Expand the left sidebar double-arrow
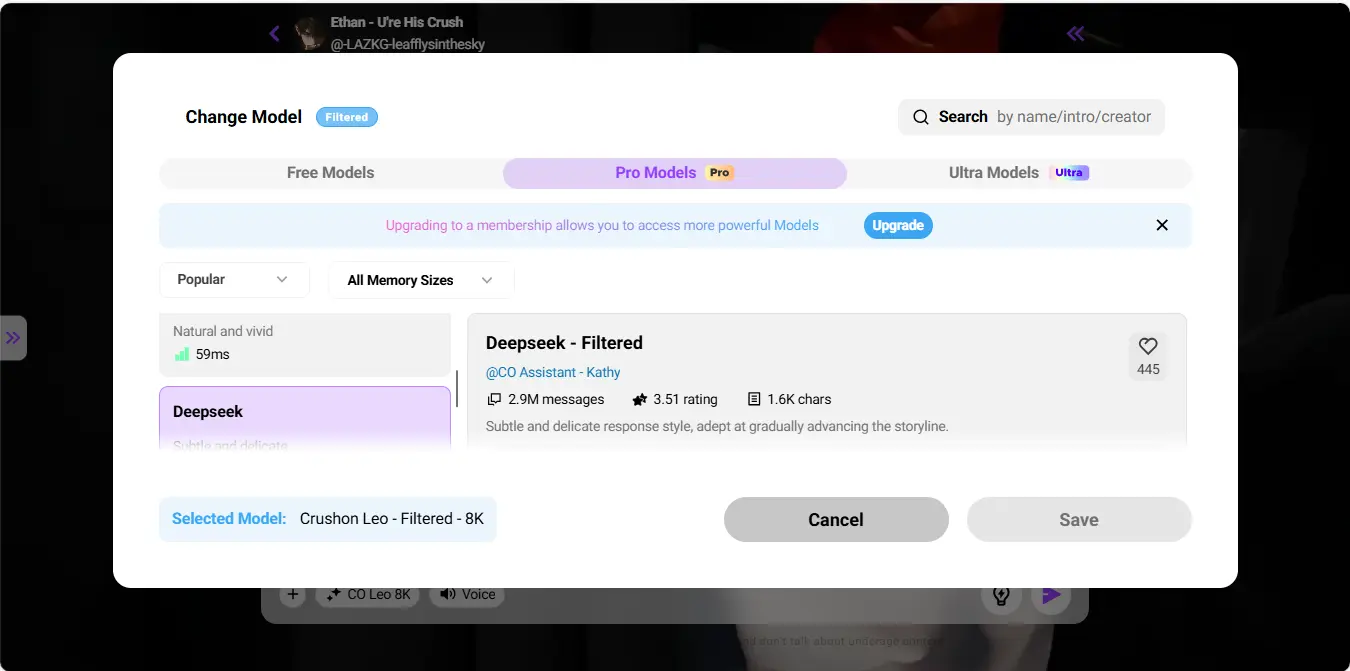The width and height of the screenshot is (1350, 671). click(13, 338)
